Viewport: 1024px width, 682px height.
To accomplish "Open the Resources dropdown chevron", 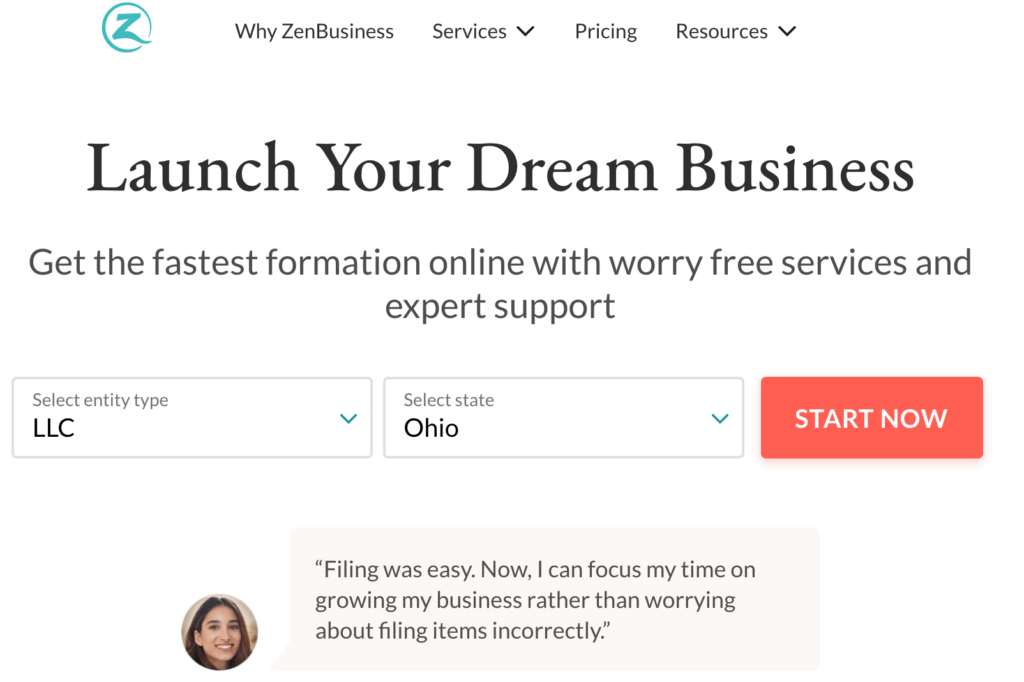I will click(788, 31).
